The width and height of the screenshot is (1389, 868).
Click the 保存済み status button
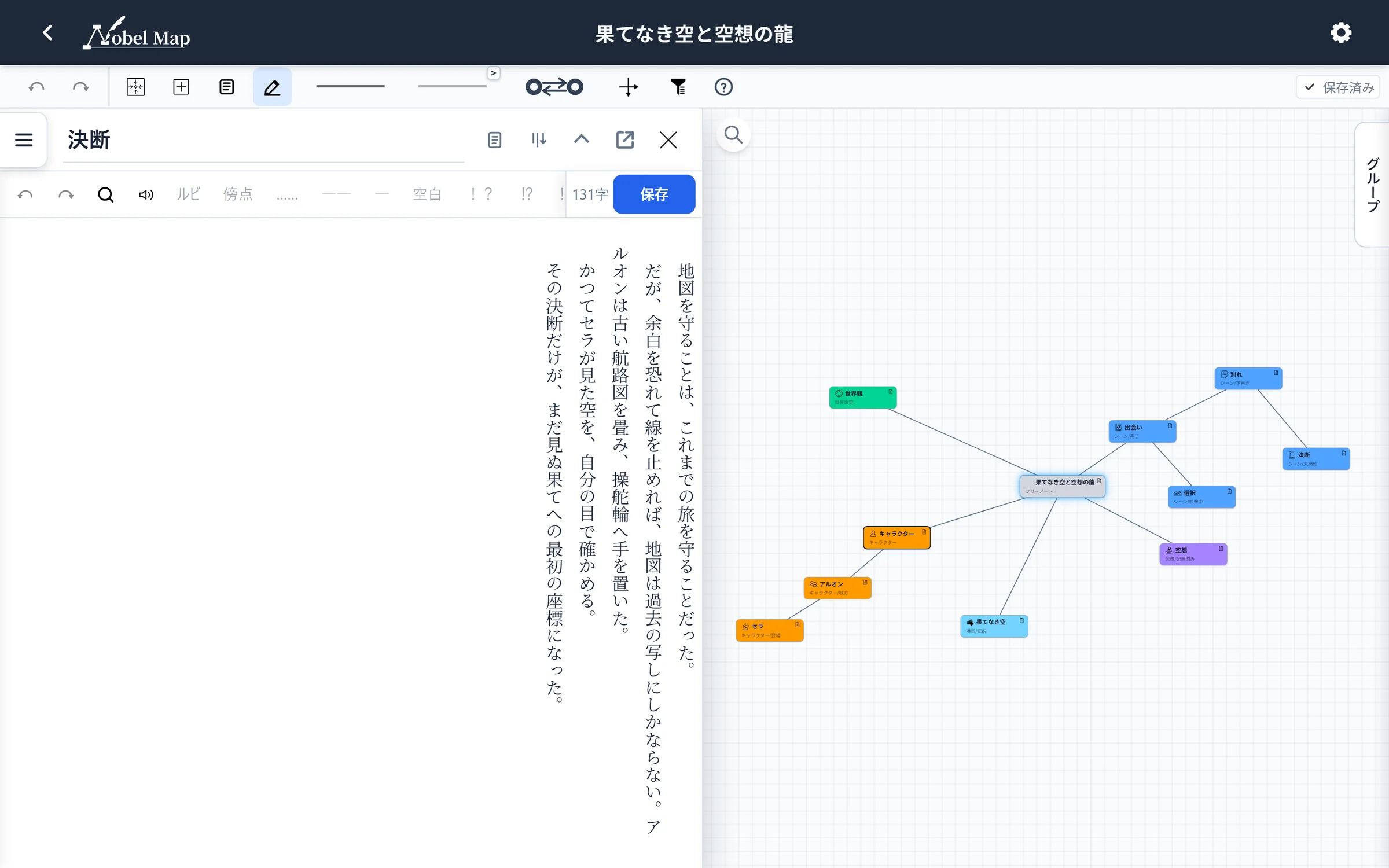(1338, 87)
